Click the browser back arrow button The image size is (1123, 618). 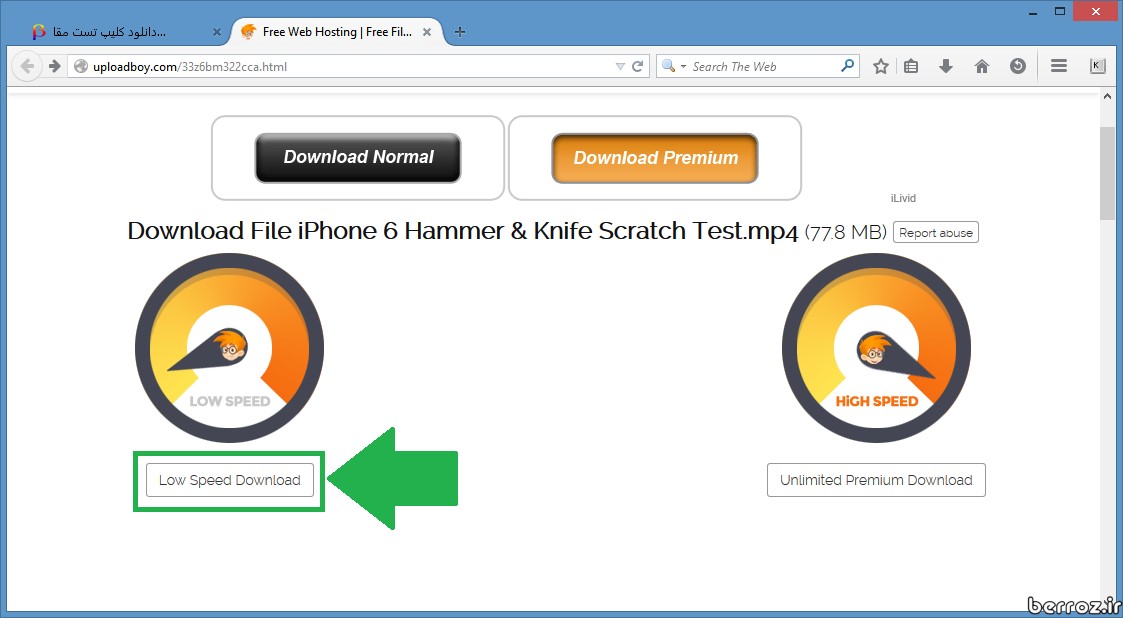pos(28,67)
